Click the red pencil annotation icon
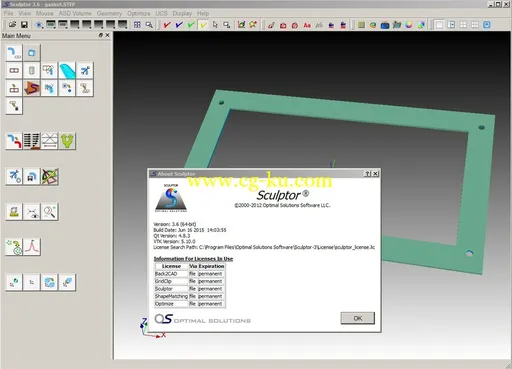 coord(271,25)
